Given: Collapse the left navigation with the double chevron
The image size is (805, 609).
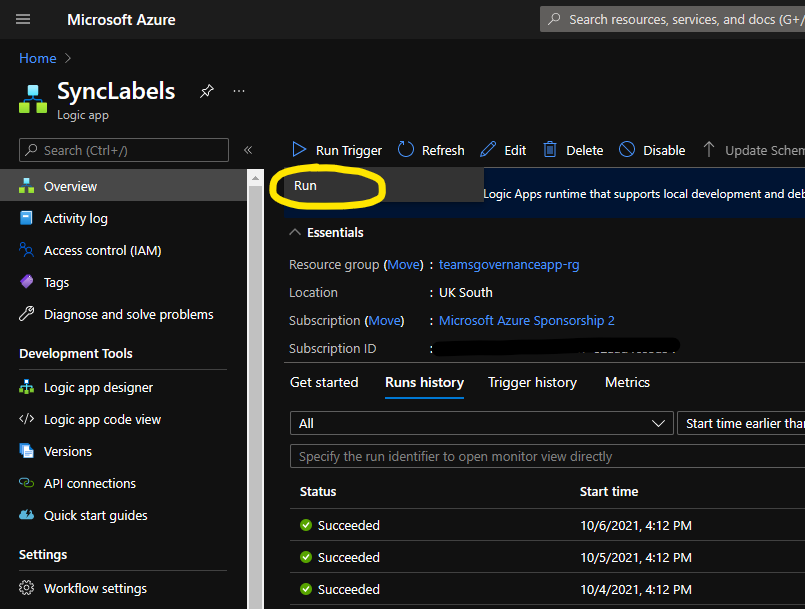Looking at the screenshot, I should (248, 150).
